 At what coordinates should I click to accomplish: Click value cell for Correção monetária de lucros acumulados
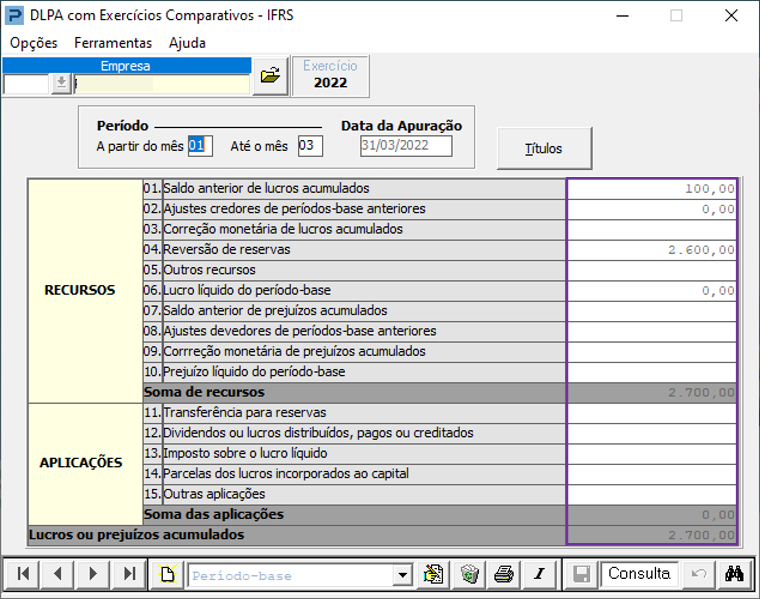pos(652,229)
